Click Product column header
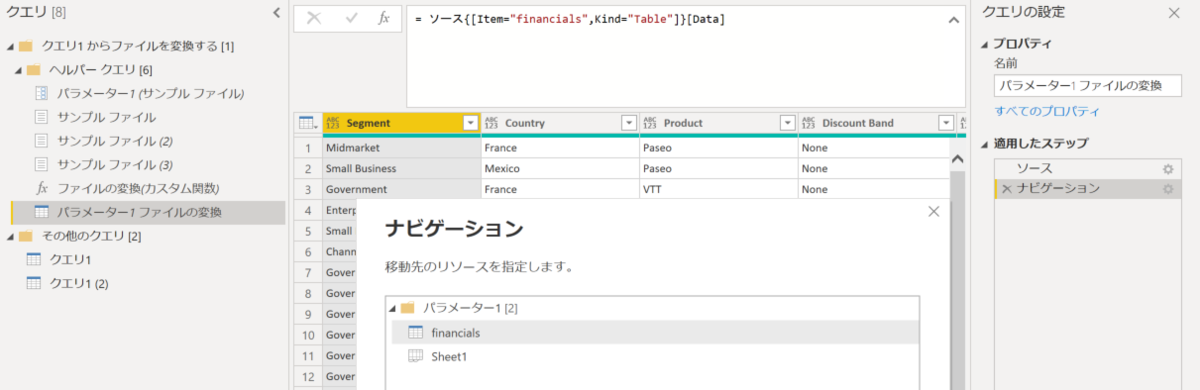The height and width of the screenshot is (390, 1200). point(718,123)
